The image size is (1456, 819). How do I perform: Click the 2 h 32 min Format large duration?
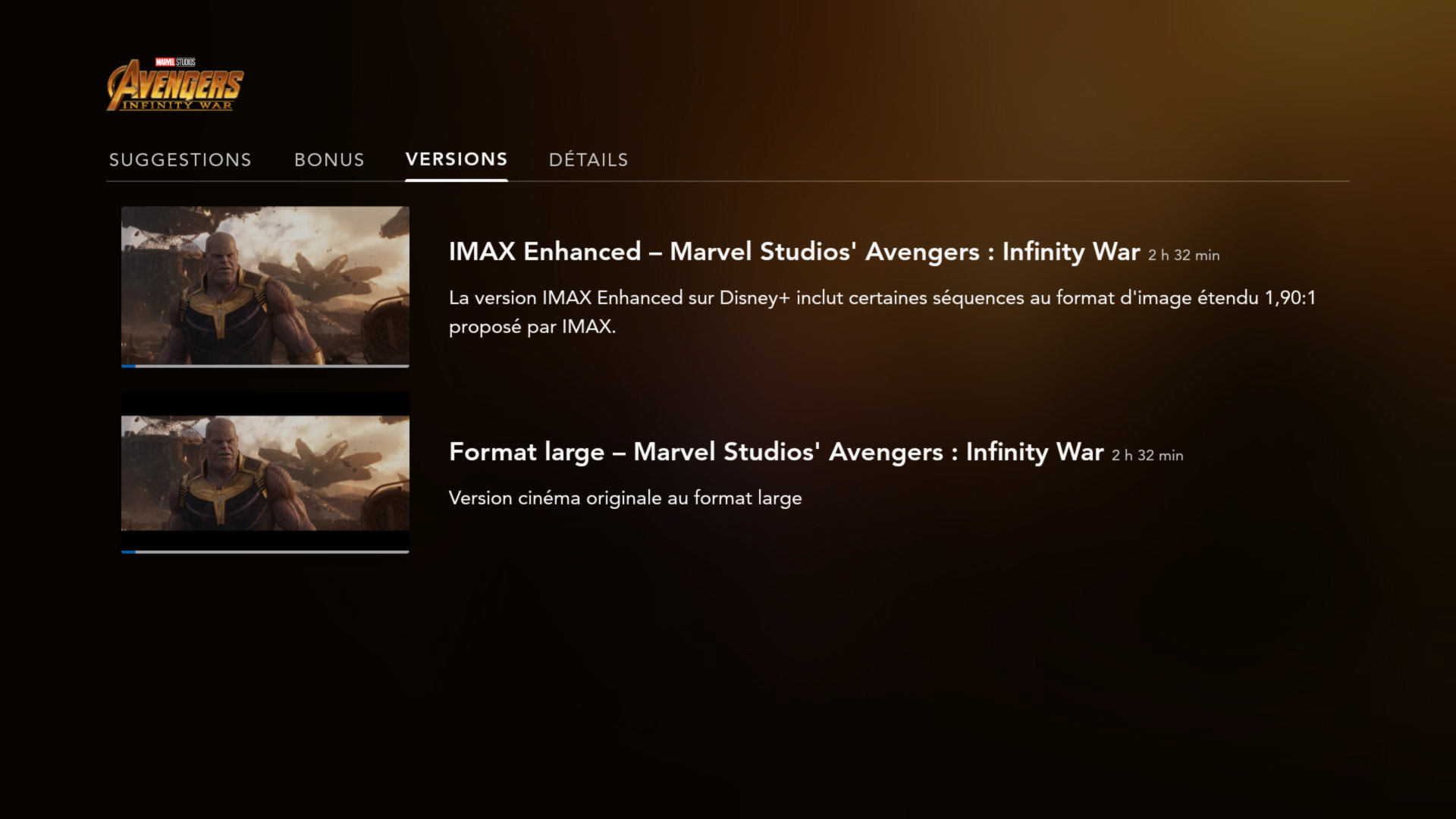[1147, 456]
